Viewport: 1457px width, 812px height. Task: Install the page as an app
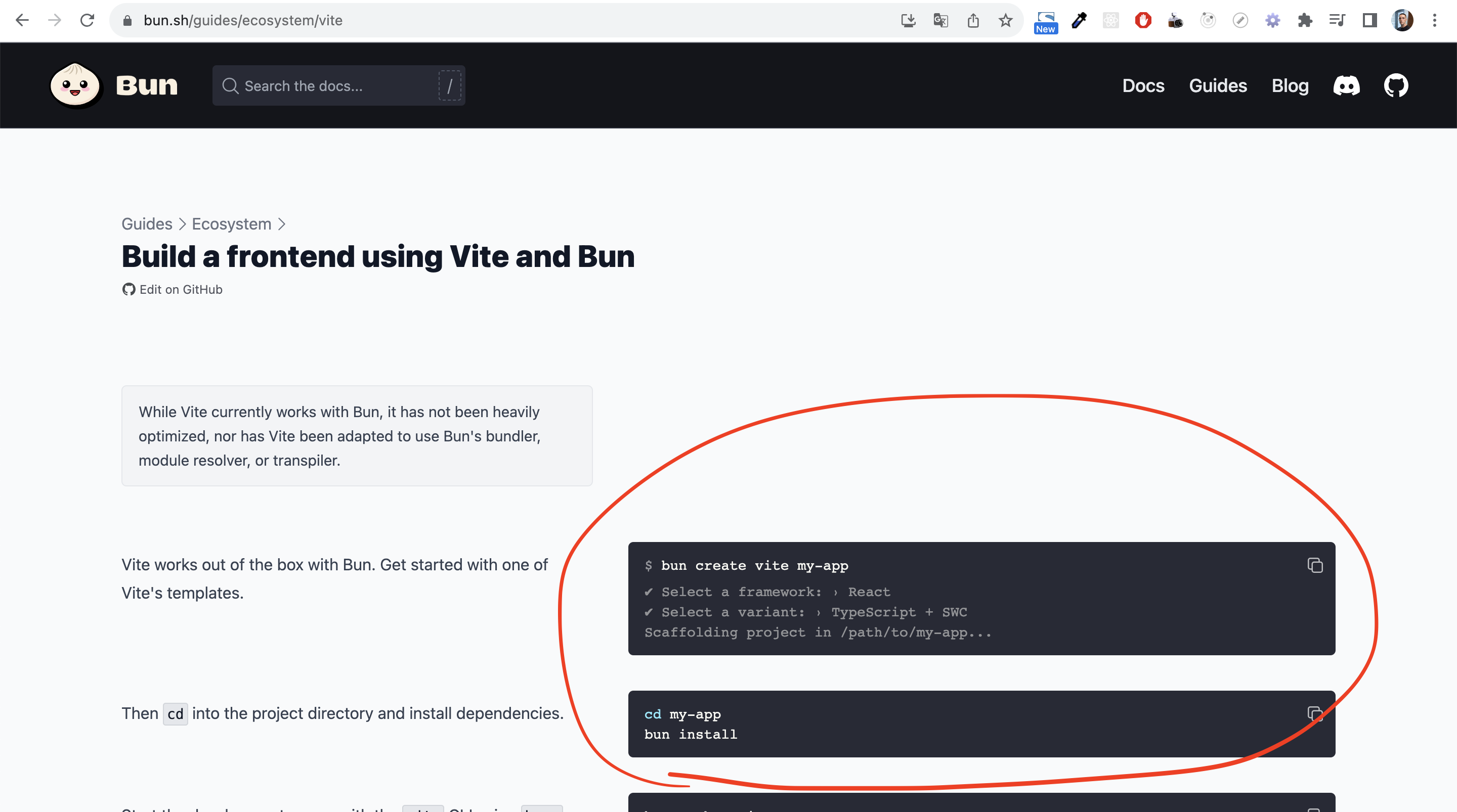pos(908,20)
